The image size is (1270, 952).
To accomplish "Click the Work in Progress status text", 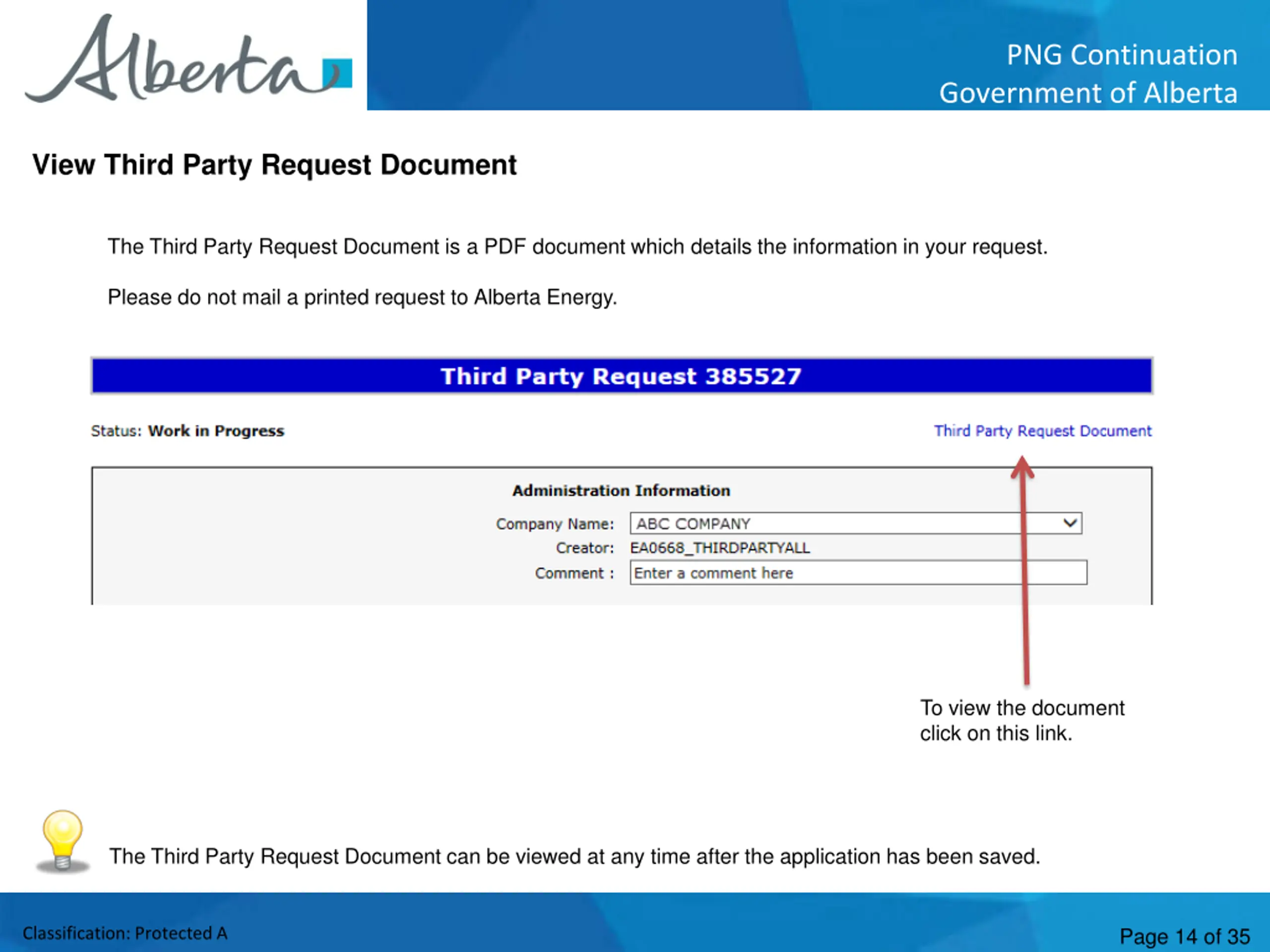I will pos(216,431).
